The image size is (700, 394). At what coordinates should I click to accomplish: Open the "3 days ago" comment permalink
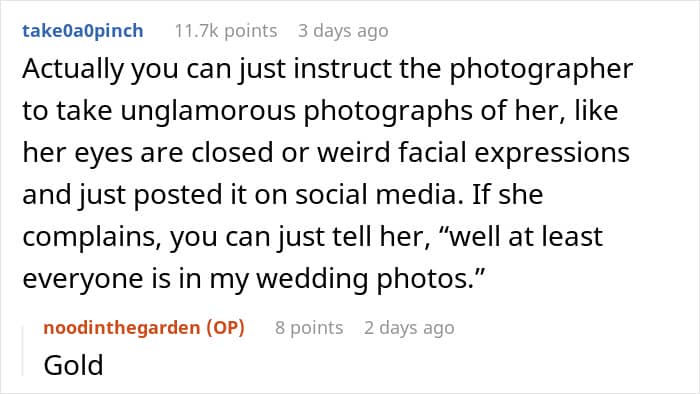343,31
